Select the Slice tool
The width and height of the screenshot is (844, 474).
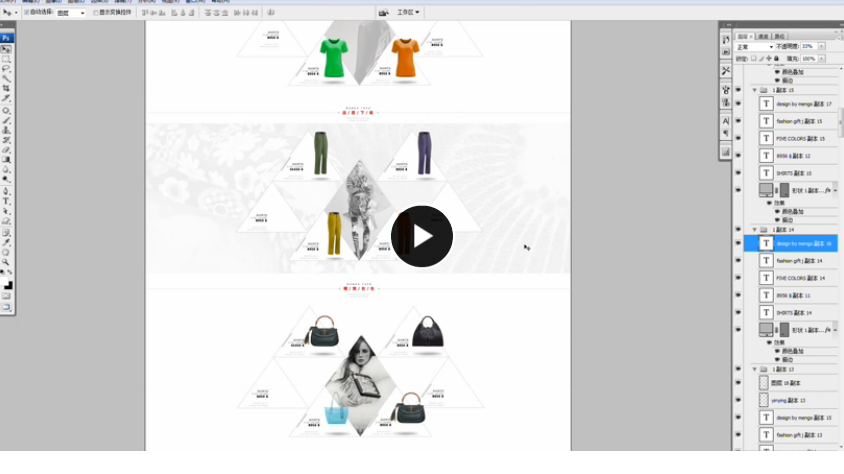click(6, 98)
